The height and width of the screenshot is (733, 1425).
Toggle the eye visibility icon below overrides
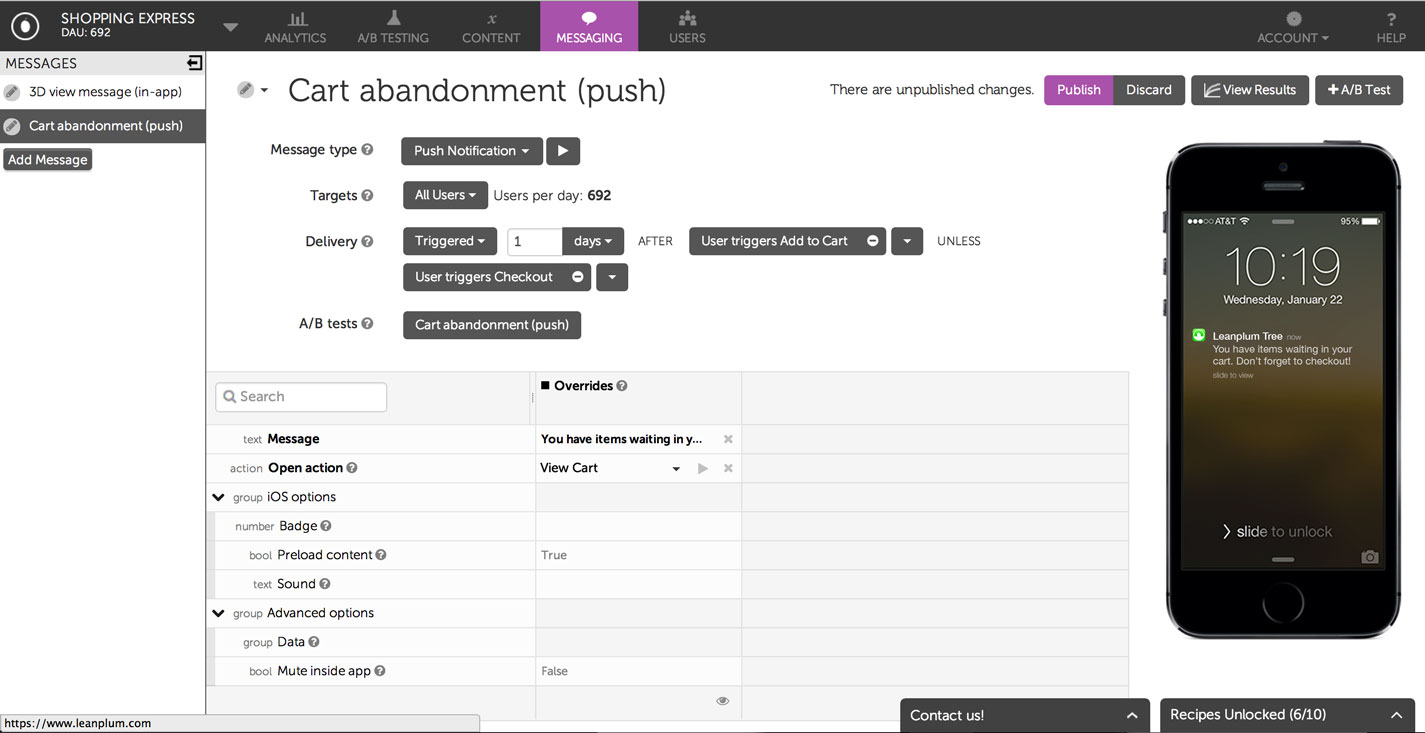pos(722,701)
